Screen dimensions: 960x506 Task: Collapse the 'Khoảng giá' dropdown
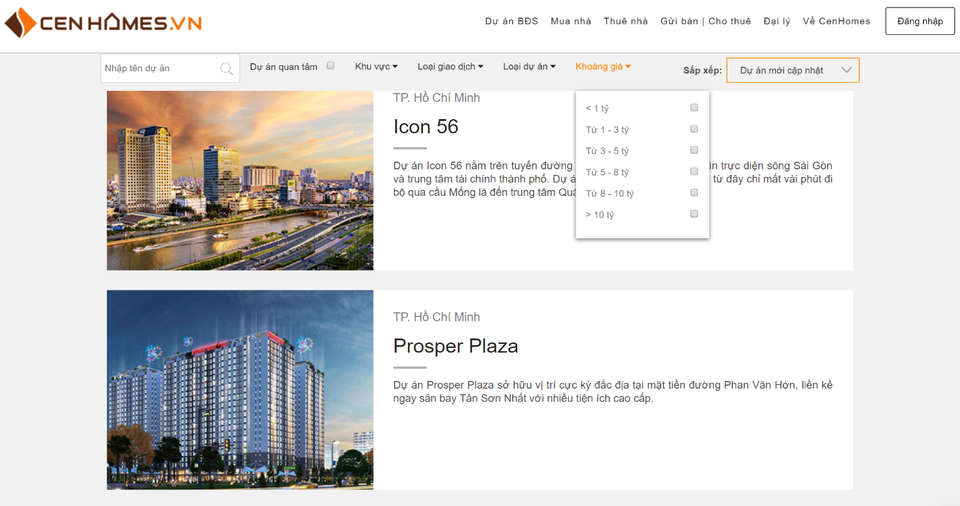pyautogui.click(x=602, y=66)
